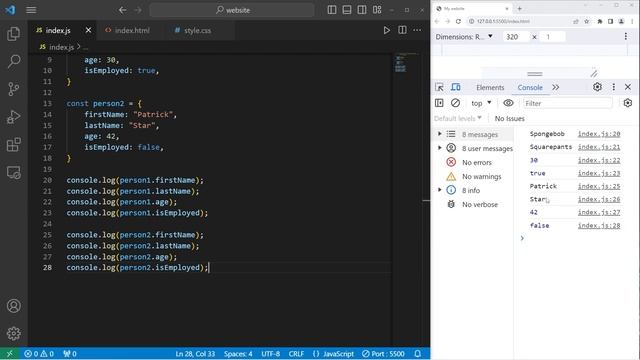Toggle the bottom panel from the title bar
The width and height of the screenshot is (640, 360).
click(347, 10)
